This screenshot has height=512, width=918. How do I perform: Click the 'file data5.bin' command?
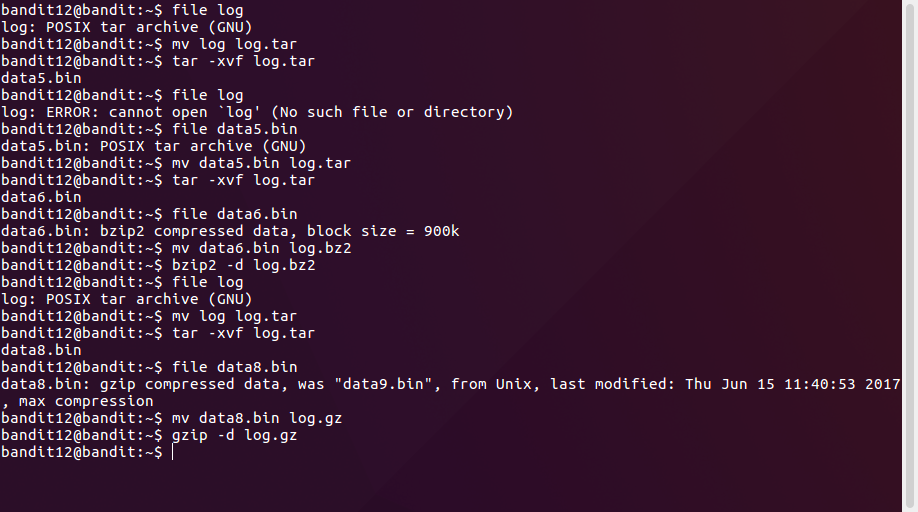(x=234, y=130)
